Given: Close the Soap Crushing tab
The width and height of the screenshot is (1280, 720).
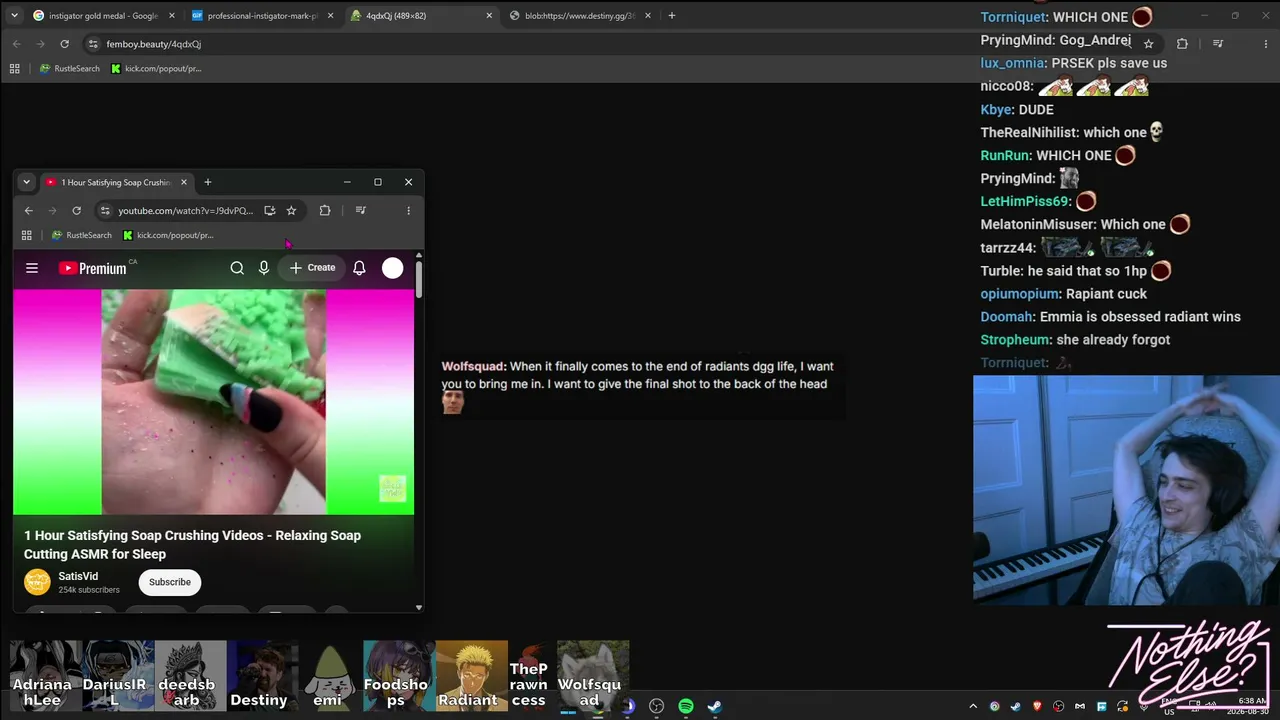Looking at the screenshot, I should 184,182.
